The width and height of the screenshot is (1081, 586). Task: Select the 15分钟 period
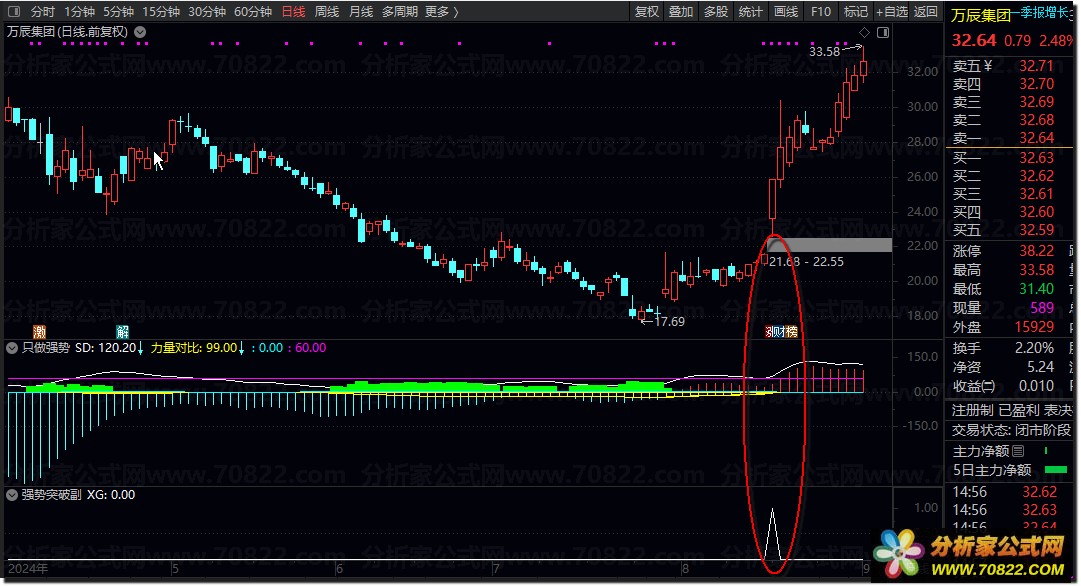coord(161,12)
